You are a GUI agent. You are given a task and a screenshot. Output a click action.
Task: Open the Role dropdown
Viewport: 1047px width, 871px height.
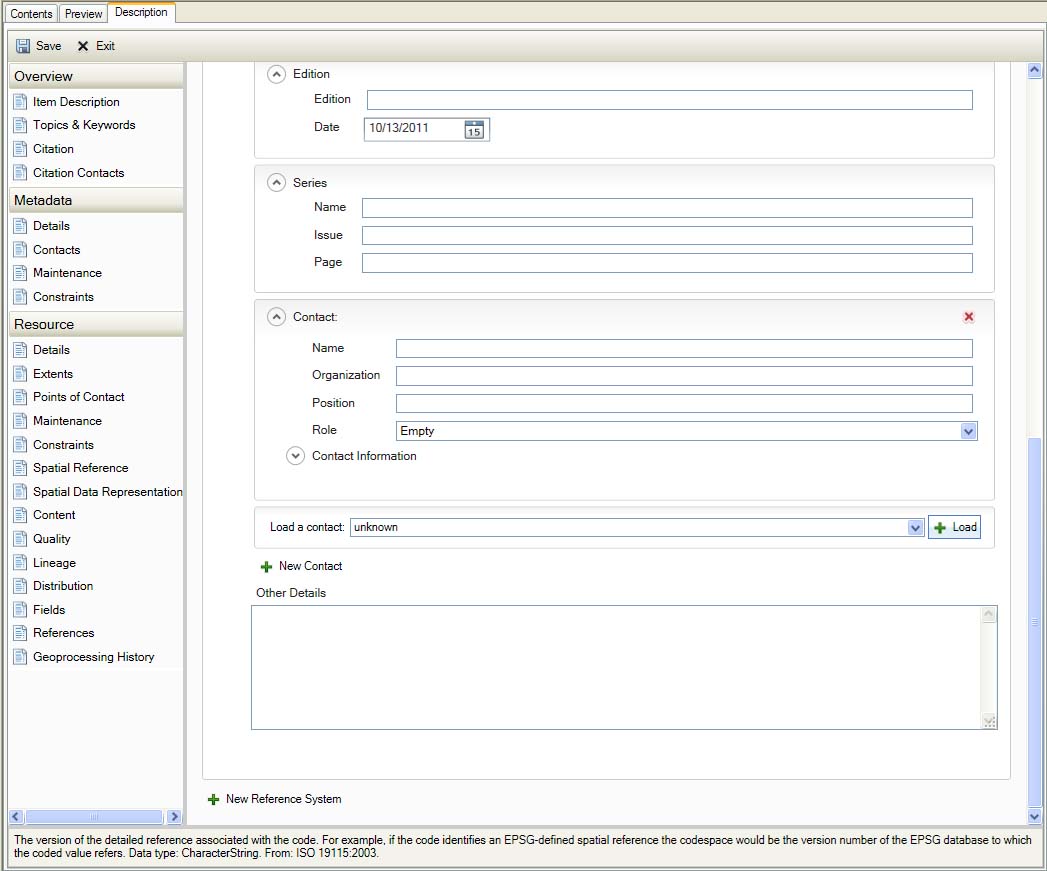click(967, 431)
